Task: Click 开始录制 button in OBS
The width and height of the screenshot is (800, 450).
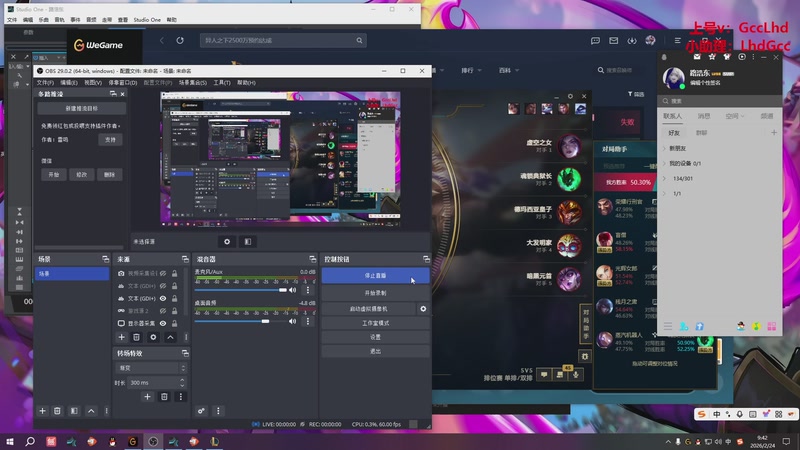Action: coord(375,293)
